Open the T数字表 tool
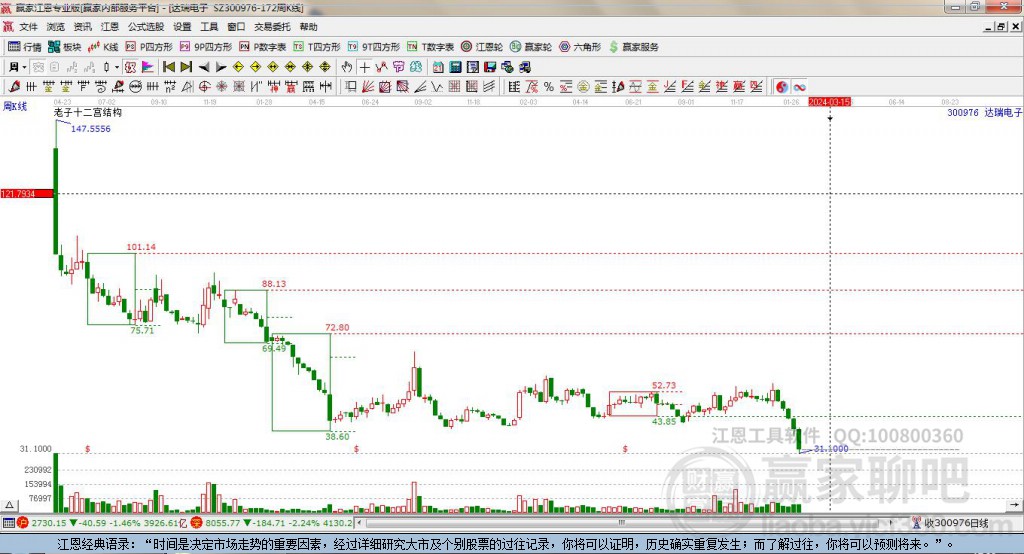 [430, 47]
